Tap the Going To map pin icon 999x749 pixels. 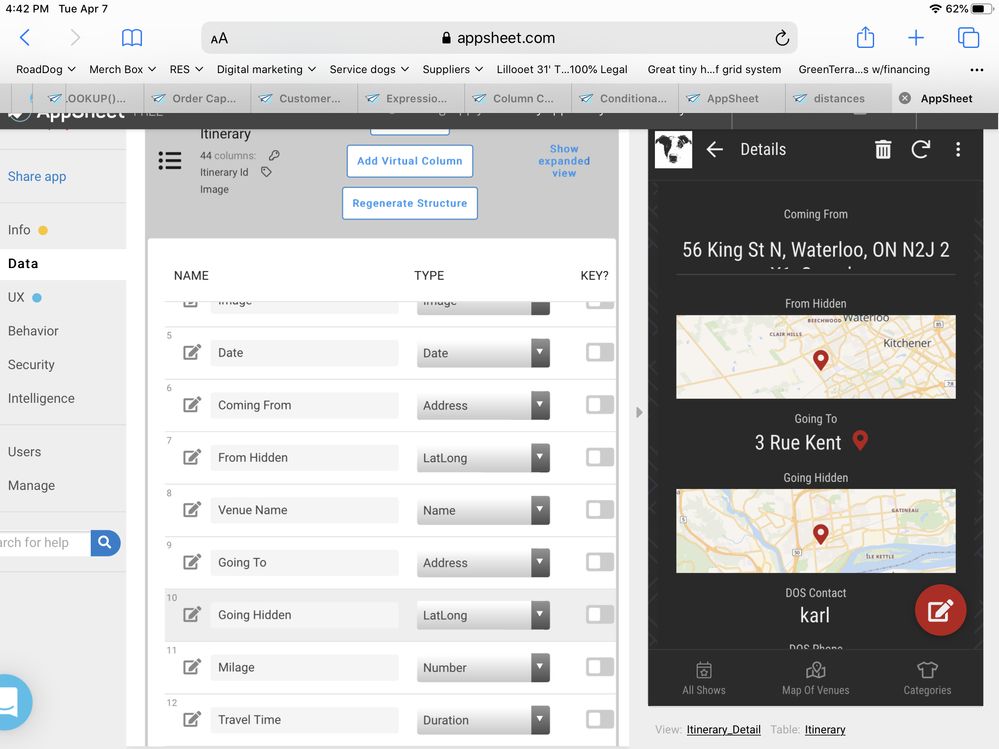(x=860, y=440)
